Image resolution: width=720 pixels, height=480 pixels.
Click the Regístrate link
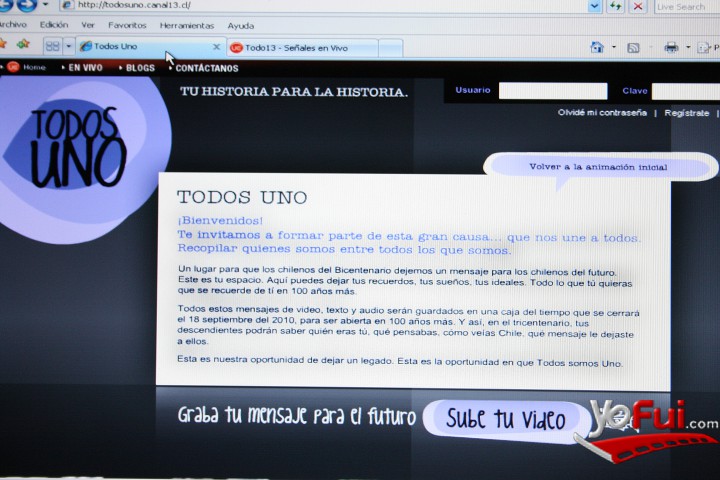tap(686, 113)
